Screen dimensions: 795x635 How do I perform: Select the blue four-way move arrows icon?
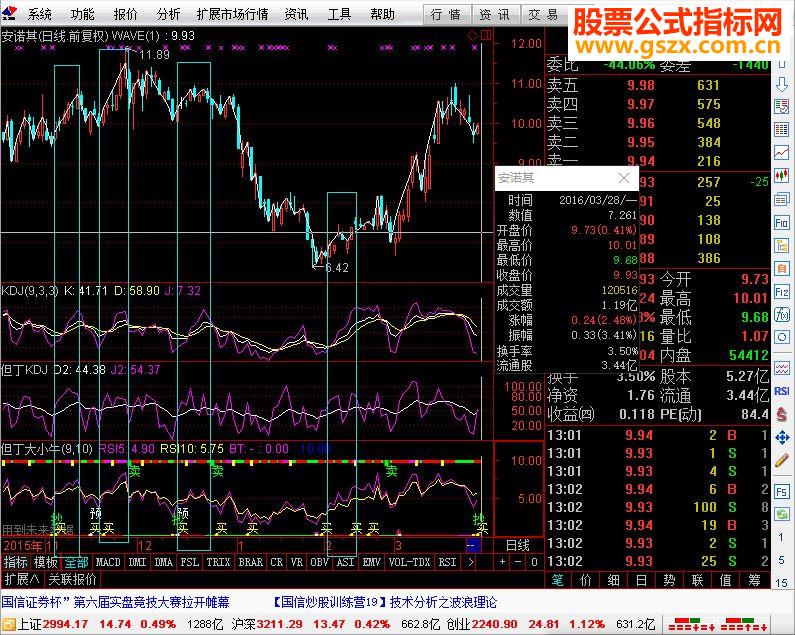(x=781, y=437)
